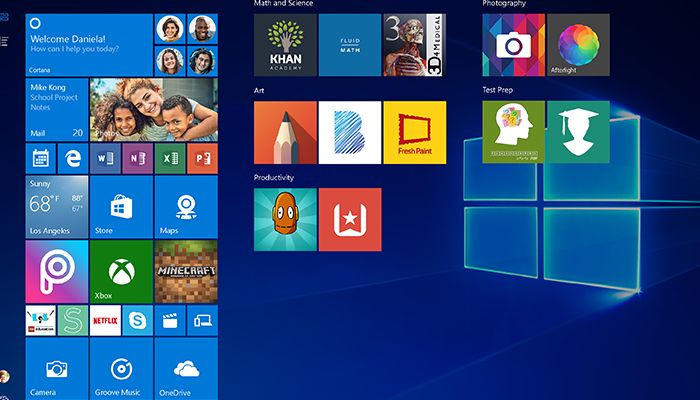
Task: Open the Cortana 'Welcome Daniela!' tile
Action: click(x=89, y=45)
